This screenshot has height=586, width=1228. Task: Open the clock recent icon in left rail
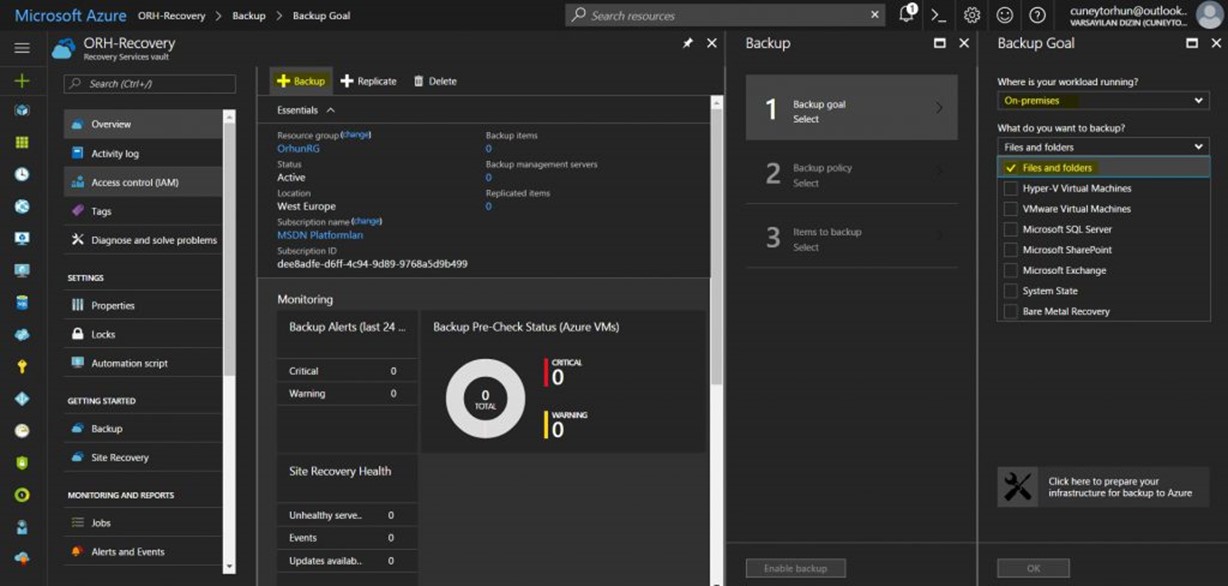tap(22, 174)
